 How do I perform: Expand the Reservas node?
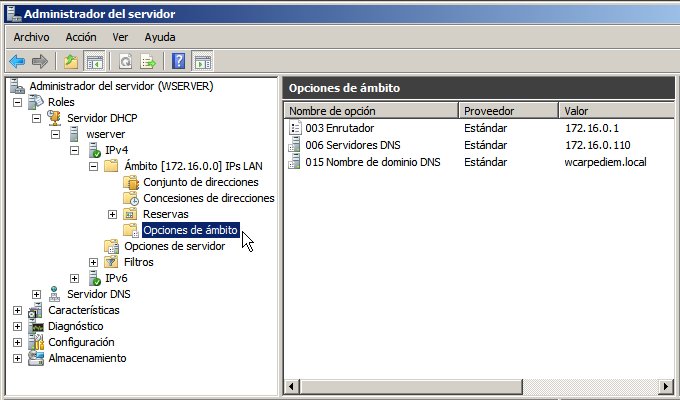112,214
